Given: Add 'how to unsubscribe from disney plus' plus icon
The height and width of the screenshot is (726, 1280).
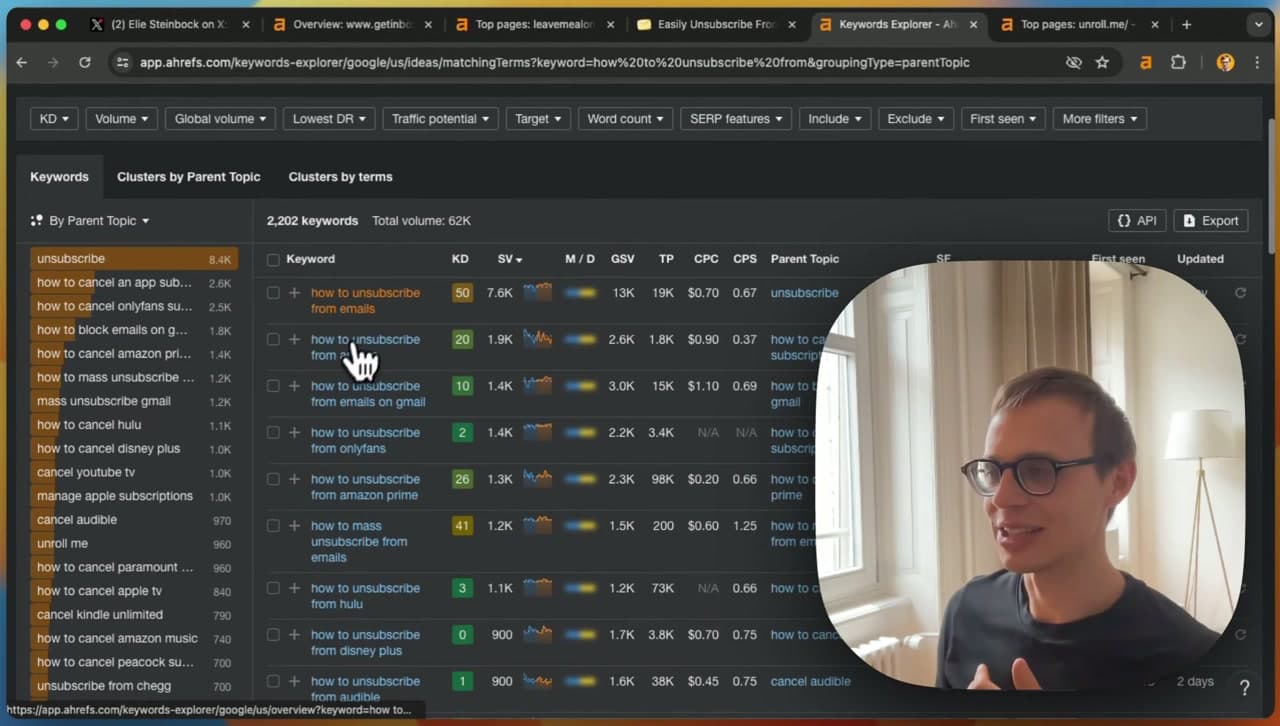Looking at the screenshot, I should pyautogui.click(x=294, y=635).
